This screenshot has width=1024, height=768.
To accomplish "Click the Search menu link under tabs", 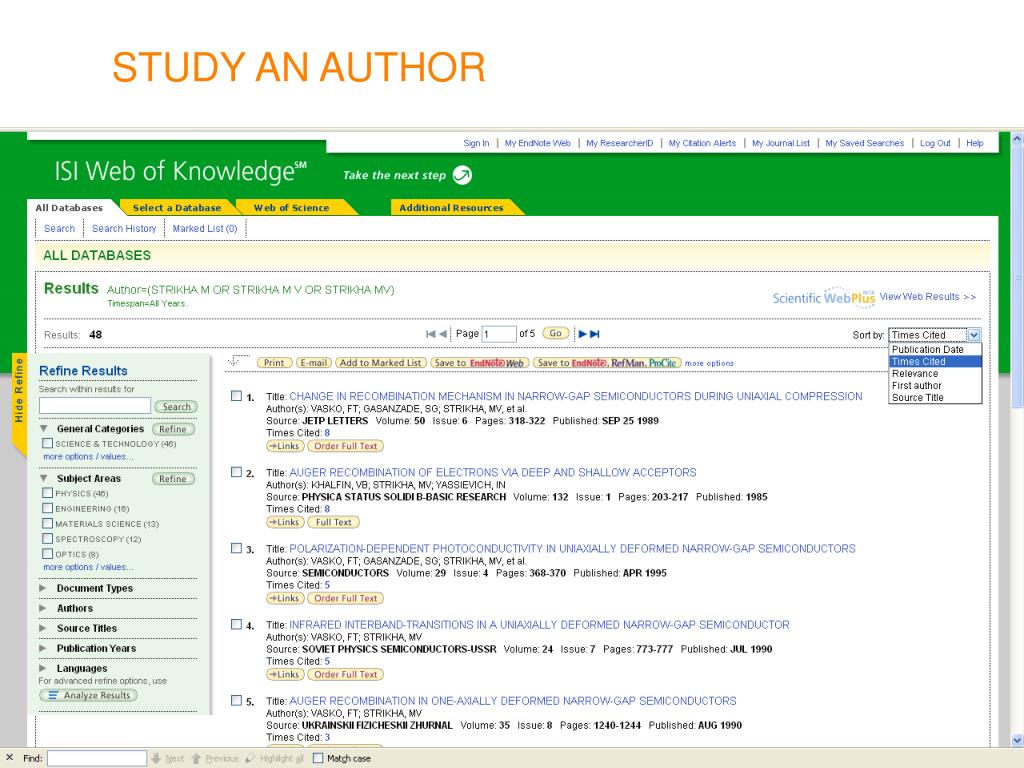I will (59, 229).
